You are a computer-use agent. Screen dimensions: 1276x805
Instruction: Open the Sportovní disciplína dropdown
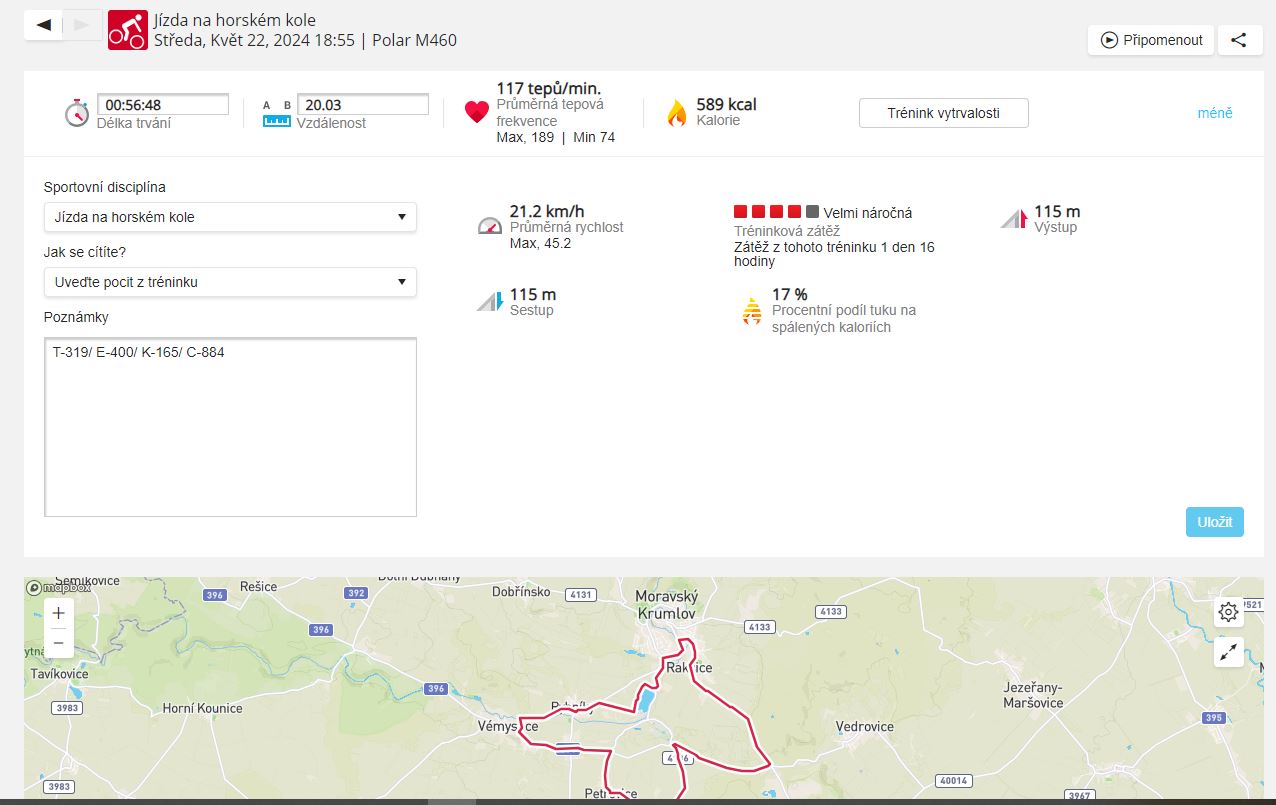pyautogui.click(x=230, y=217)
